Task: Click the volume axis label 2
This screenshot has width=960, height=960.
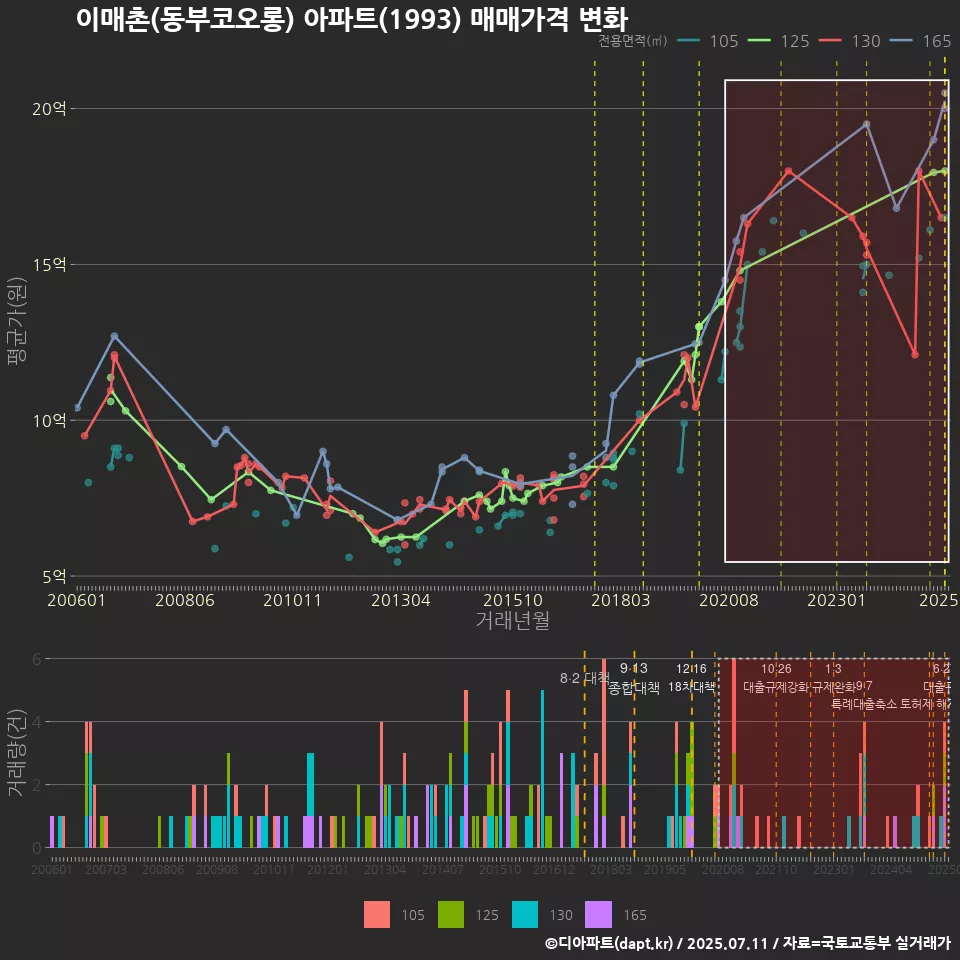Action: point(37,785)
